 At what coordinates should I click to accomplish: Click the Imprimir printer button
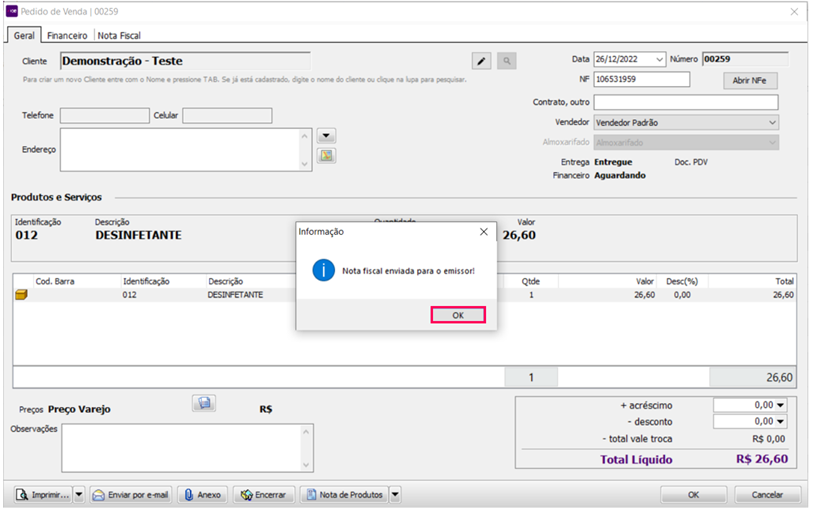click(x=44, y=494)
